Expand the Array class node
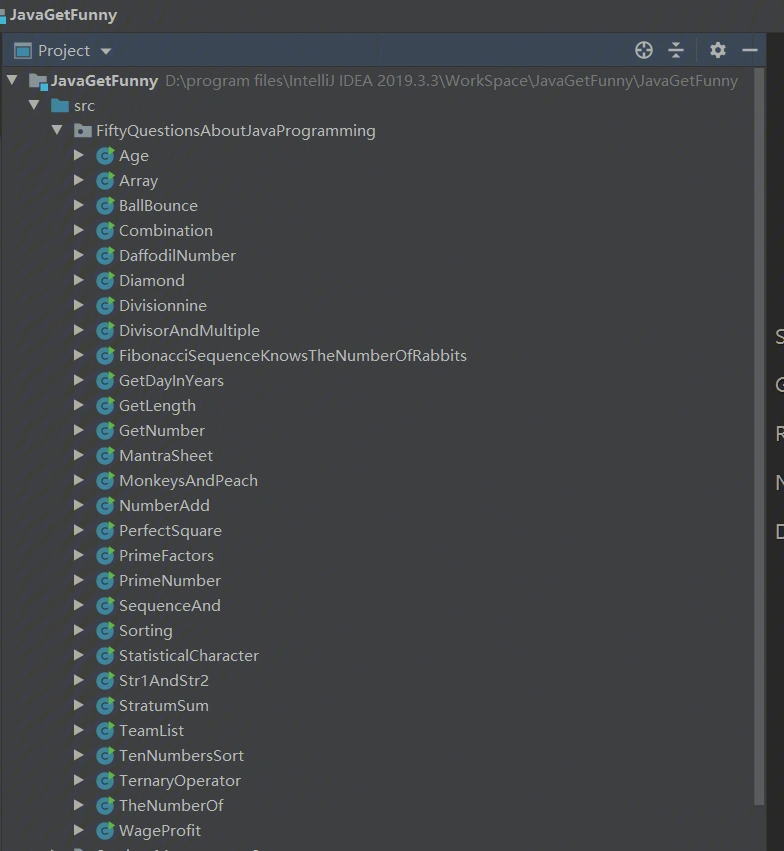The image size is (784, 851). pos(79,180)
